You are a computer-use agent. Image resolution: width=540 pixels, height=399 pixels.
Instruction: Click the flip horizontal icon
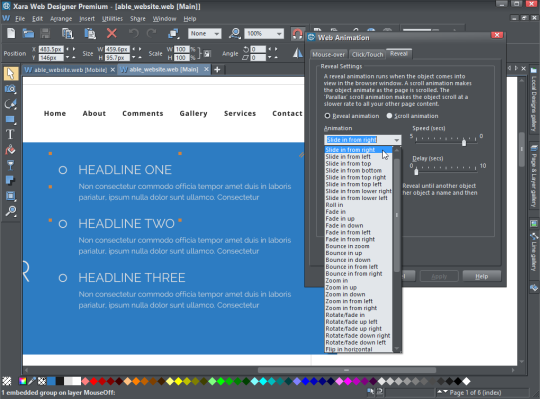298,53
